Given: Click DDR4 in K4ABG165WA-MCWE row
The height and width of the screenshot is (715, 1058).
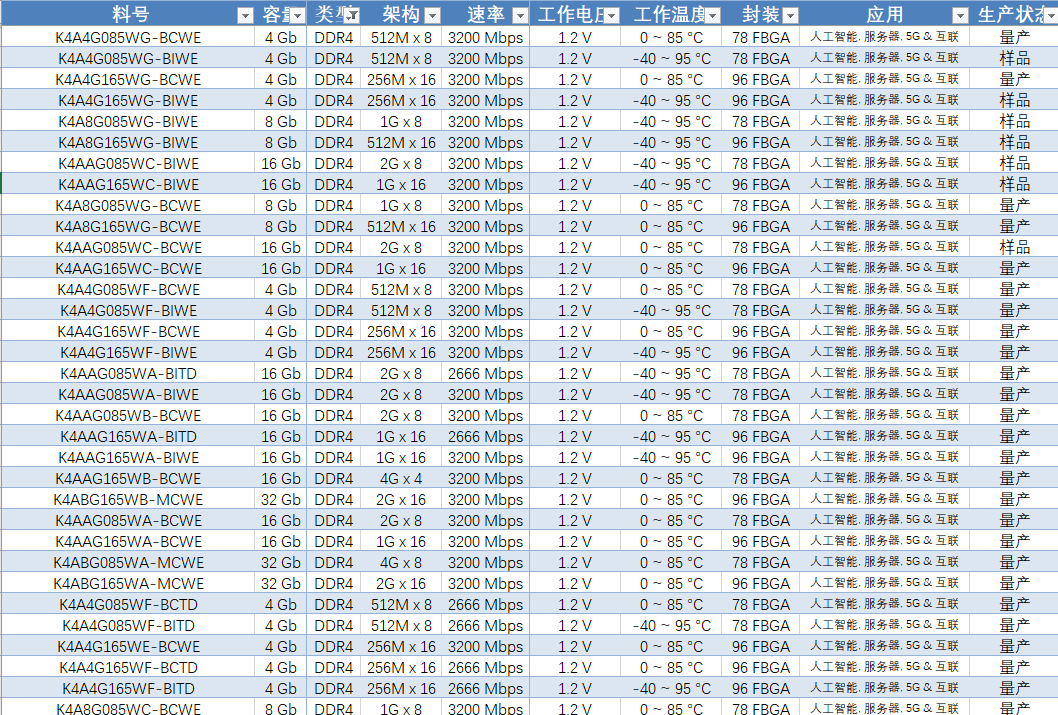Looking at the screenshot, I should tap(333, 583).
